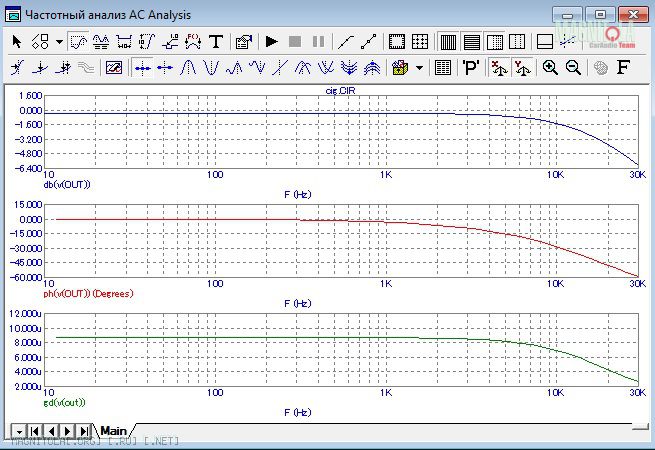Select the Vertical tag measurement tool
Image resolution: width=655 pixels, height=450 pixels.
(x=147, y=42)
